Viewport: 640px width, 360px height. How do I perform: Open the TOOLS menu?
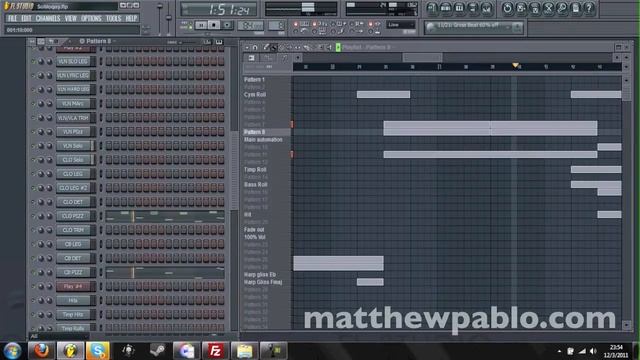(113, 18)
